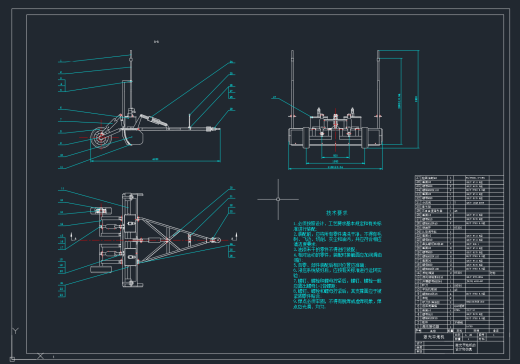This screenshot has width=520, height=364.
Task: Pick the rear wheel in the side view
Action: coord(100,137)
